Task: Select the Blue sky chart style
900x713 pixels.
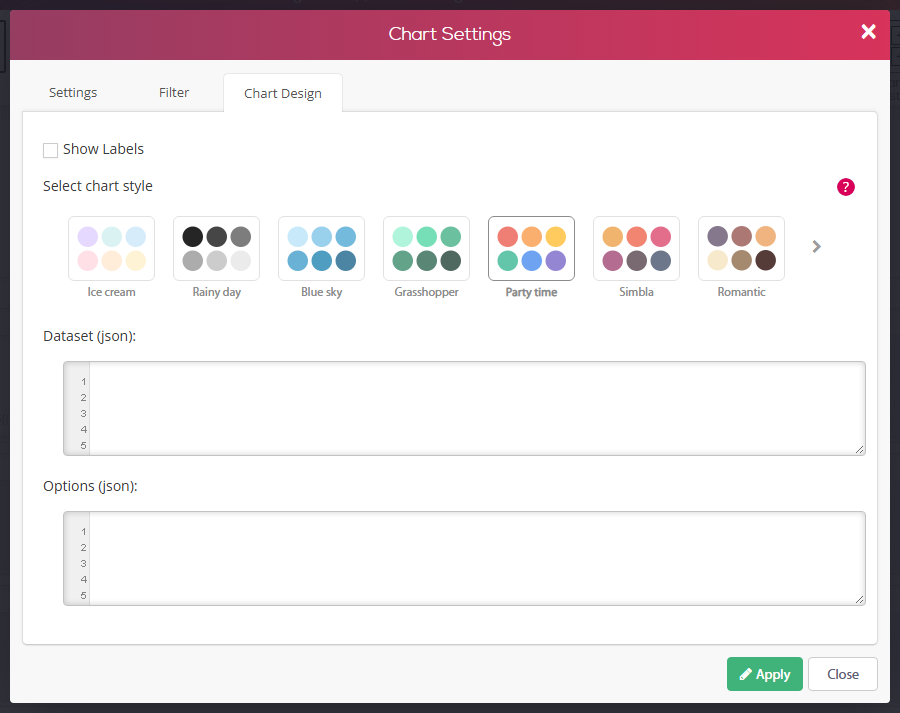Action: point(321,249)
